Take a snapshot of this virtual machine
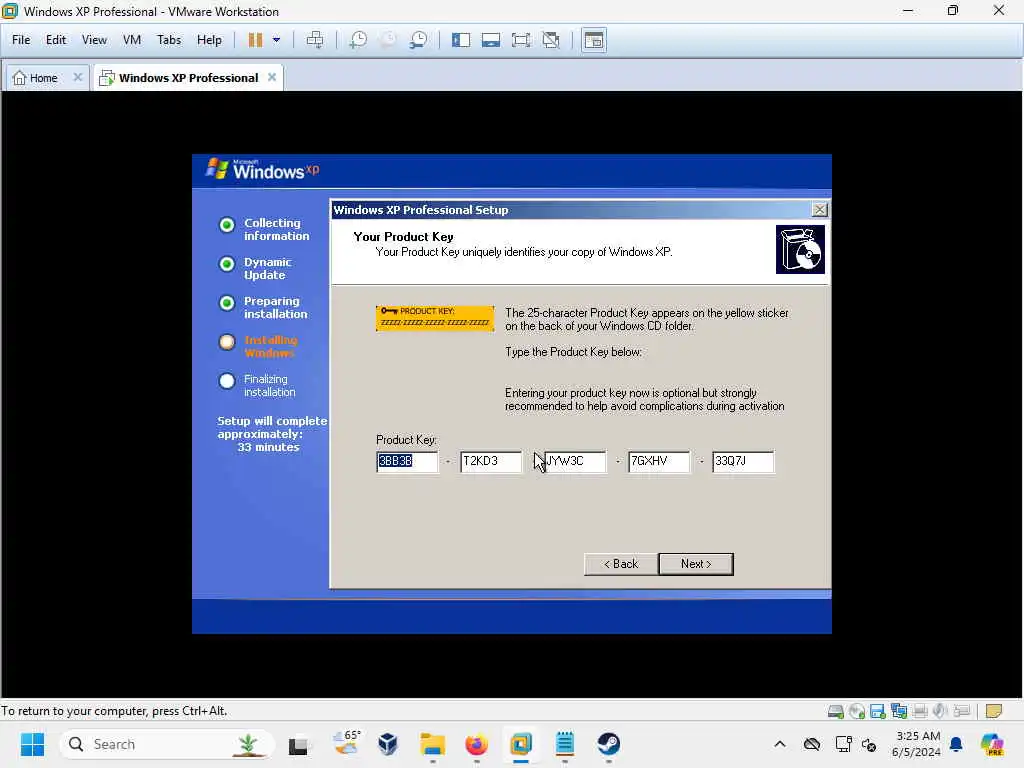Image resolution: width=1024 pixels, height=768 pixels. 358,40
